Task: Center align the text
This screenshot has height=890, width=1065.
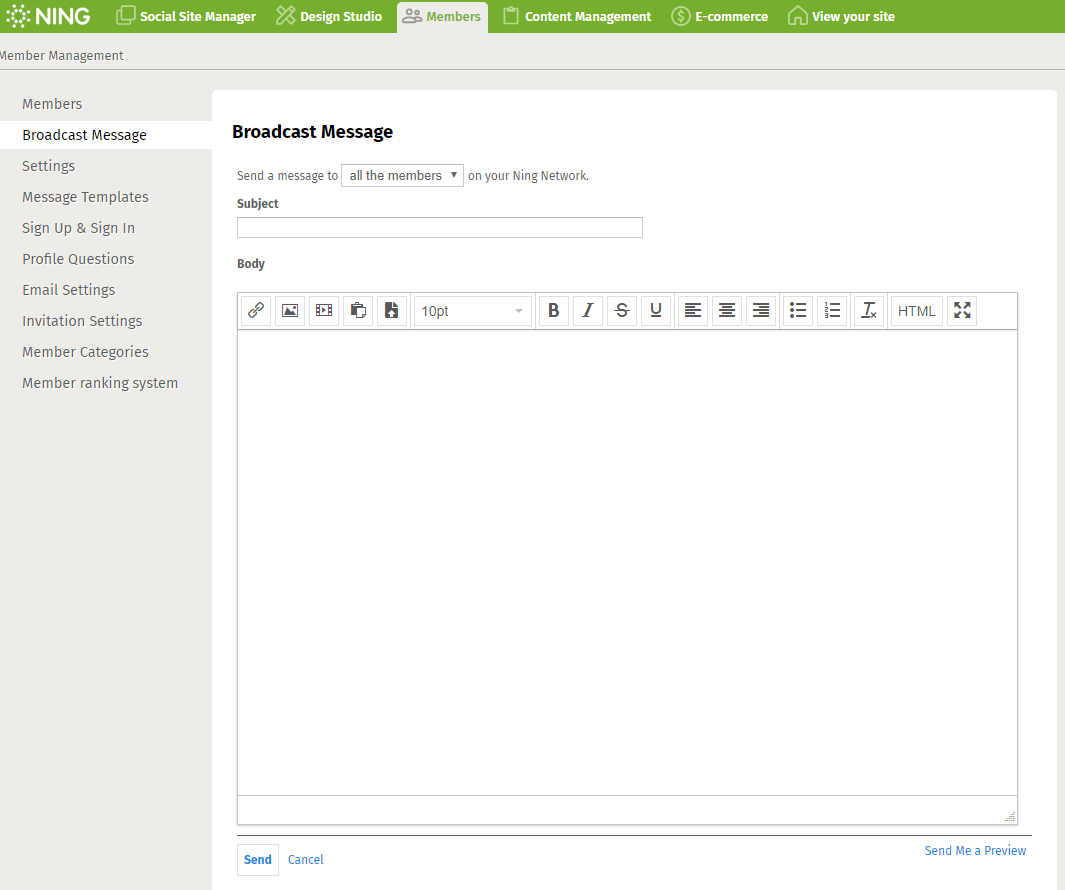Action: coord(727,310)
